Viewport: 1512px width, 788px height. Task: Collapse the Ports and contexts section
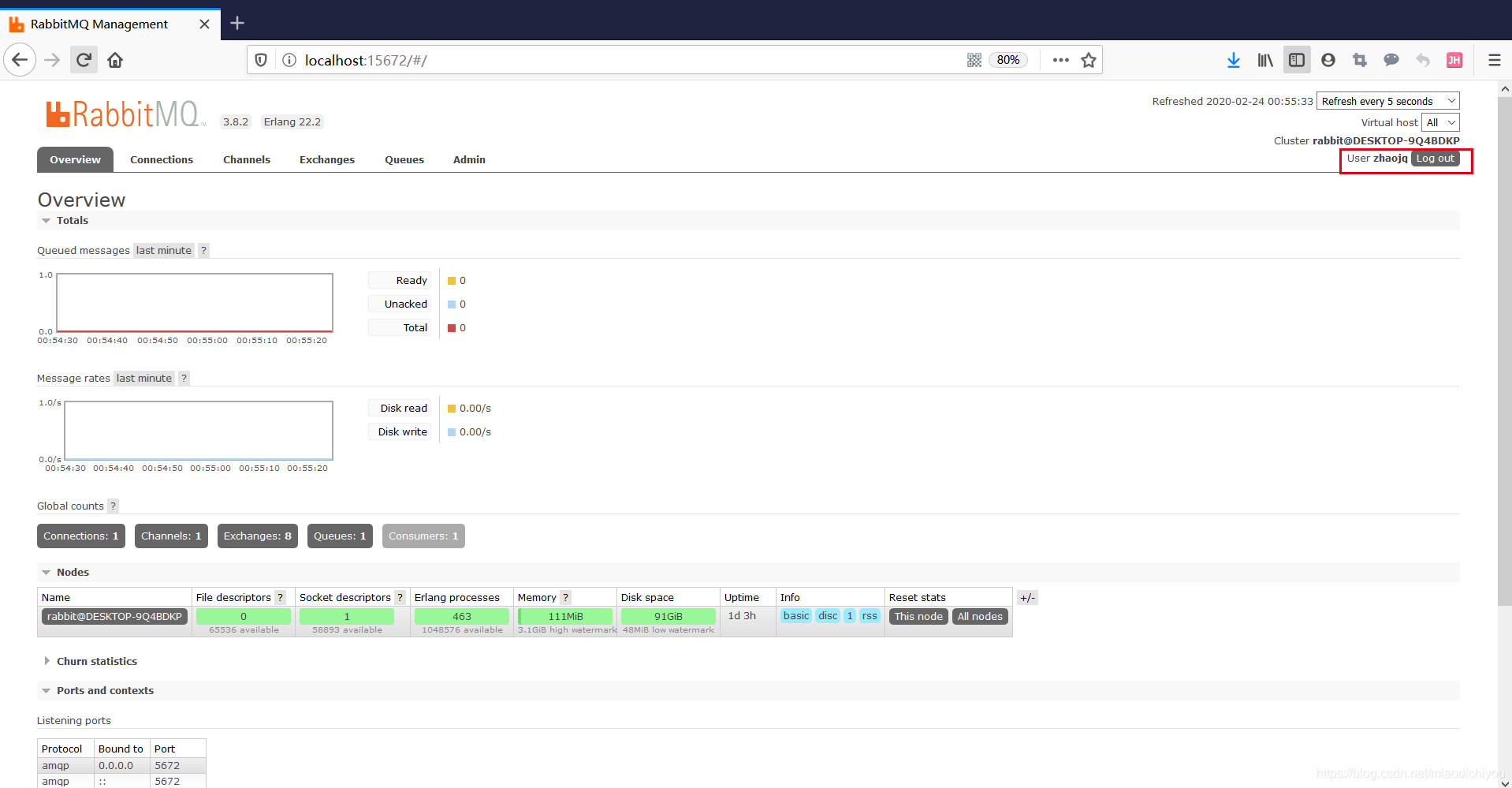(x=99, y=690)
